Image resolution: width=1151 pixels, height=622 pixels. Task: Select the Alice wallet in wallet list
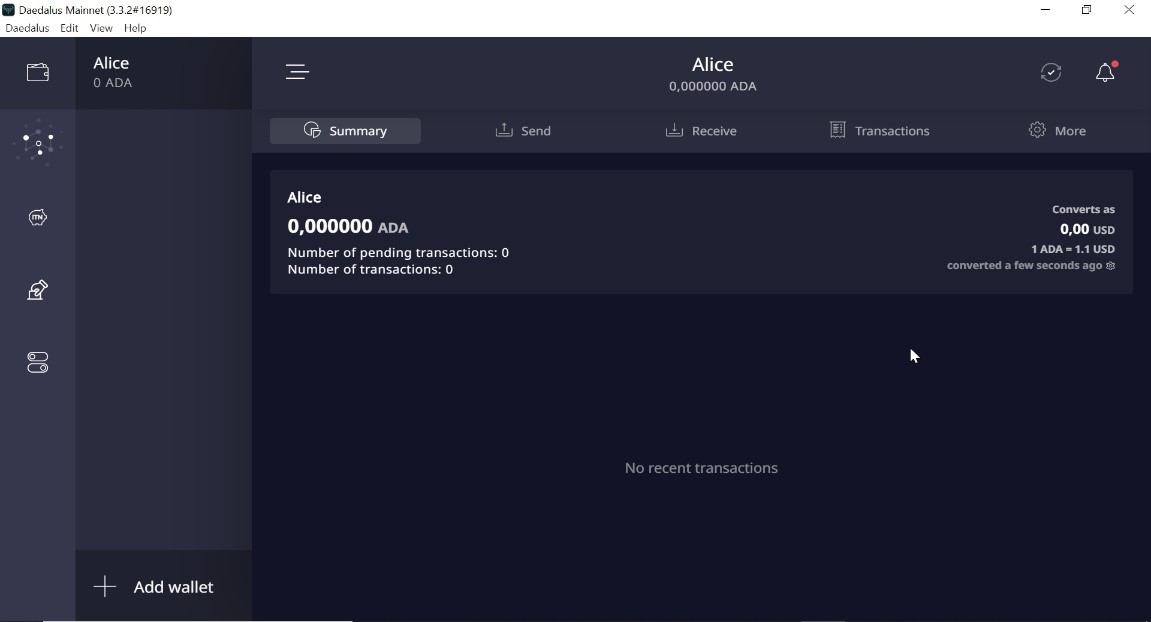pyautogui.click(x=164, y=73)
